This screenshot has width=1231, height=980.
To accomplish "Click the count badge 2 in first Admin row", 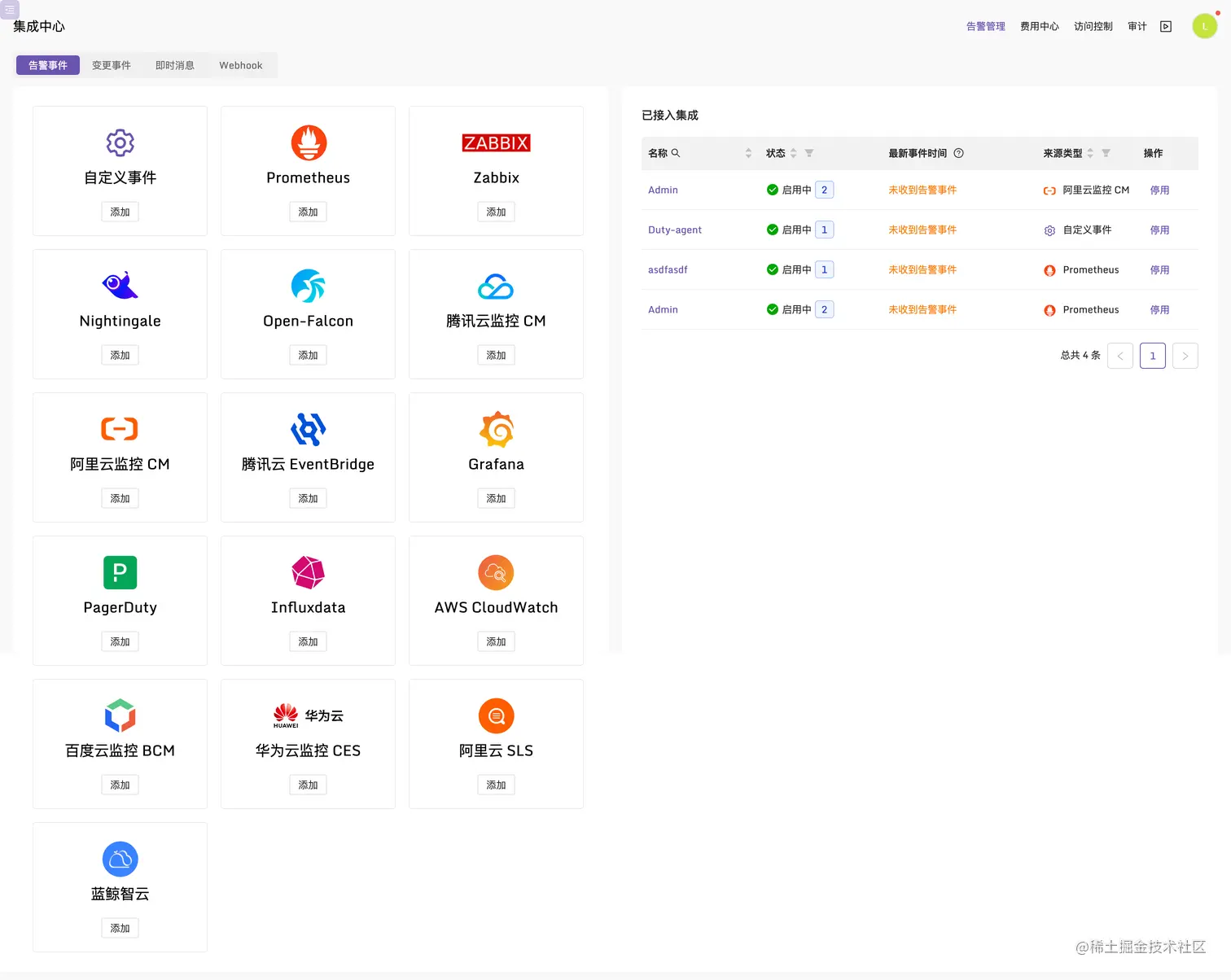I will click(x=824, y=190).
